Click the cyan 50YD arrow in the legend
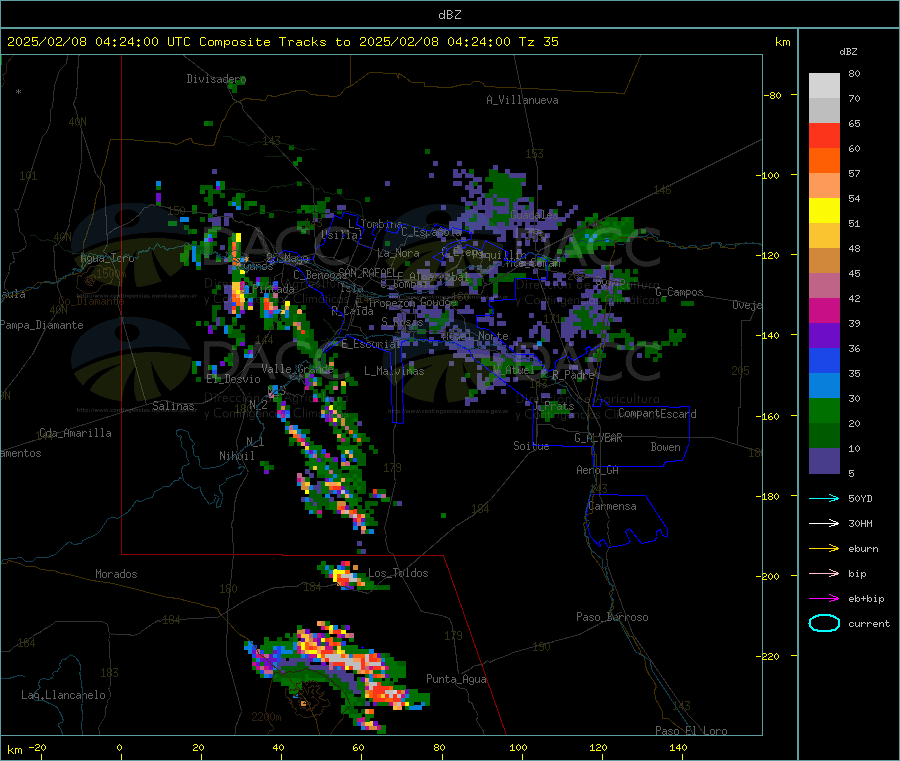Screen dimensions: 900x761 tap(824, 498)
